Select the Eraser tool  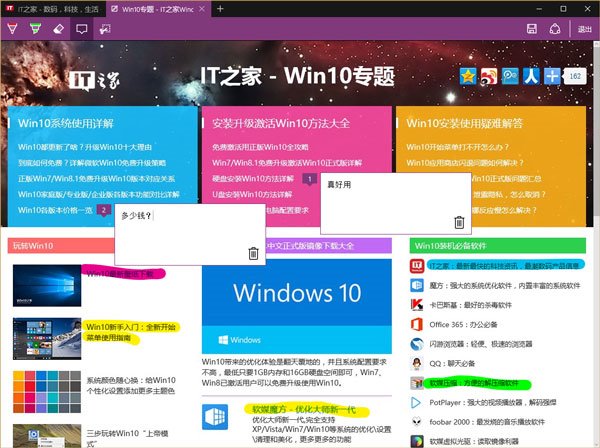58,29
